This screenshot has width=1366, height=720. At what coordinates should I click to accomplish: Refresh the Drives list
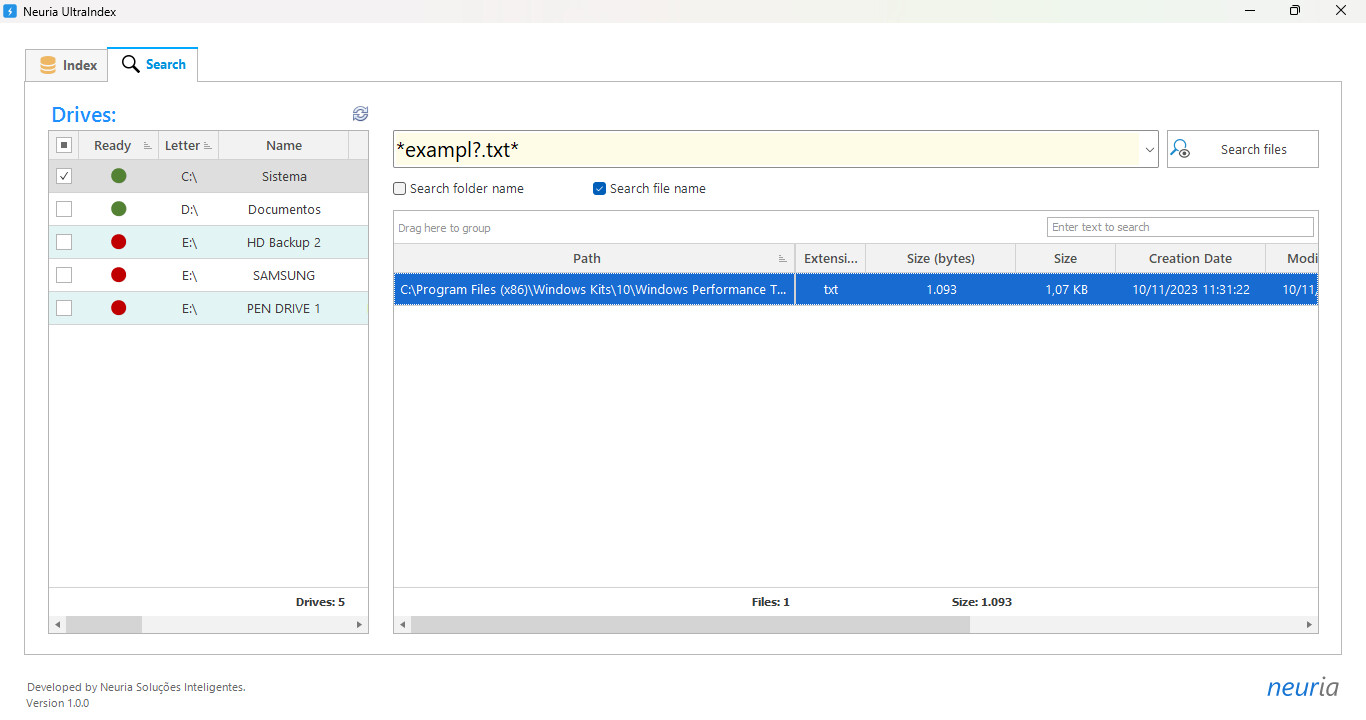point(360,114)
